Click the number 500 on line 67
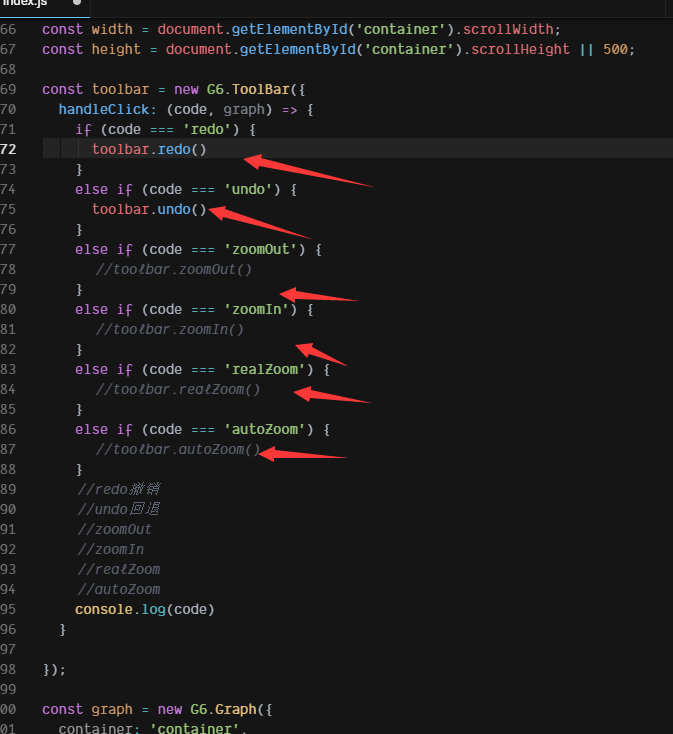Screen dimensions: 673x734 (615, 50)
